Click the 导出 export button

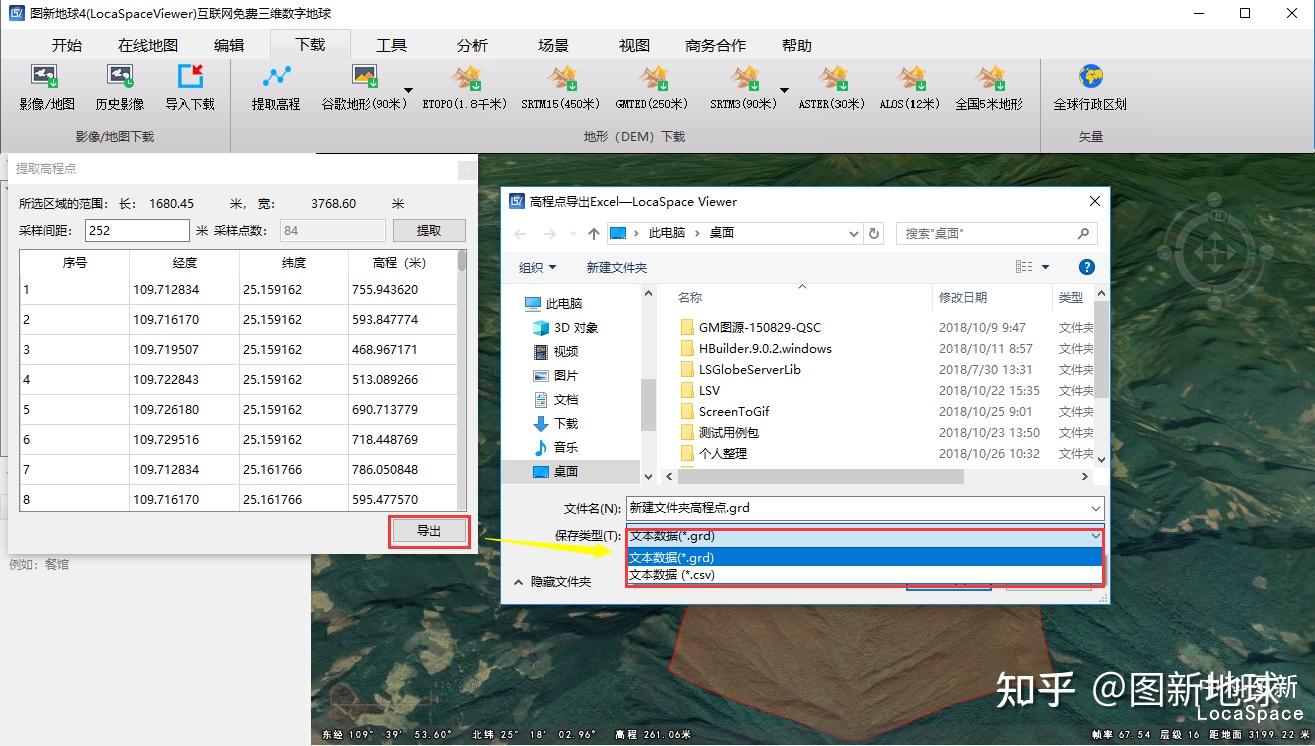pos(429,531)
